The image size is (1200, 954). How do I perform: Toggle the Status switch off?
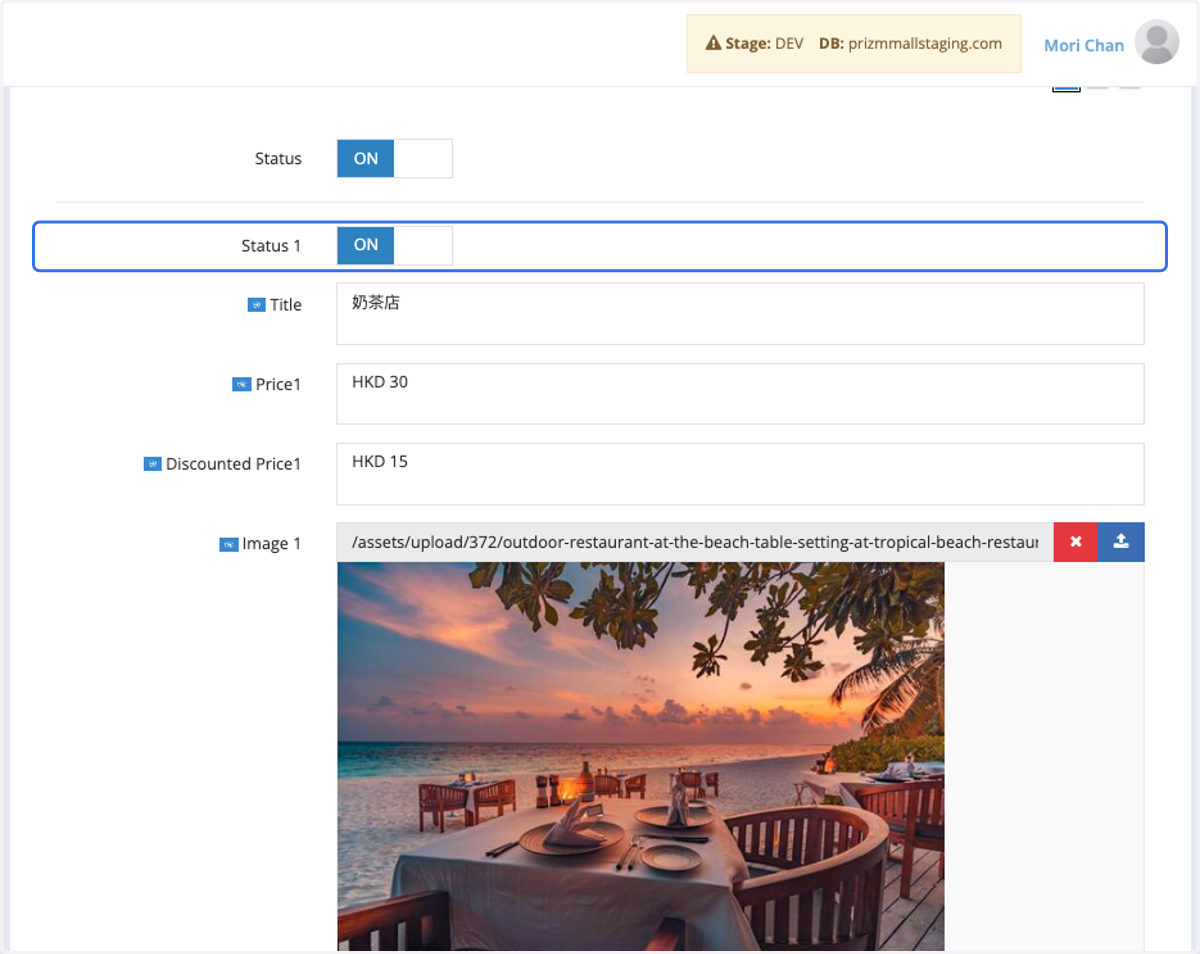click(394, 158)
